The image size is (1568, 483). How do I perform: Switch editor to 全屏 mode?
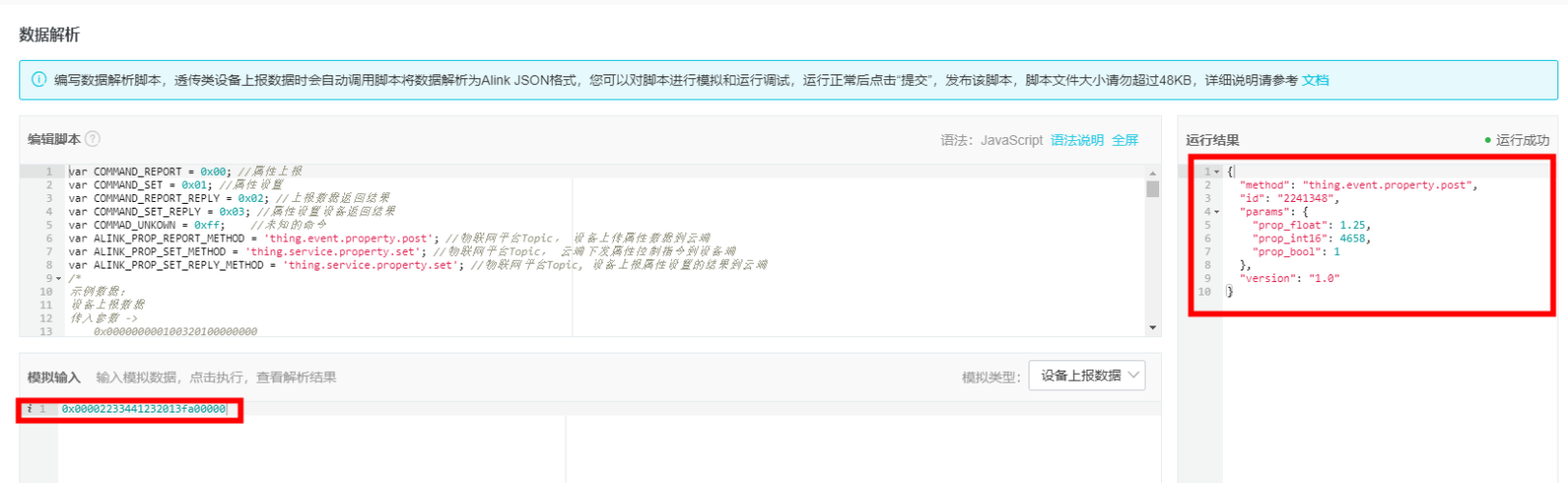[x=1124, y=140]
